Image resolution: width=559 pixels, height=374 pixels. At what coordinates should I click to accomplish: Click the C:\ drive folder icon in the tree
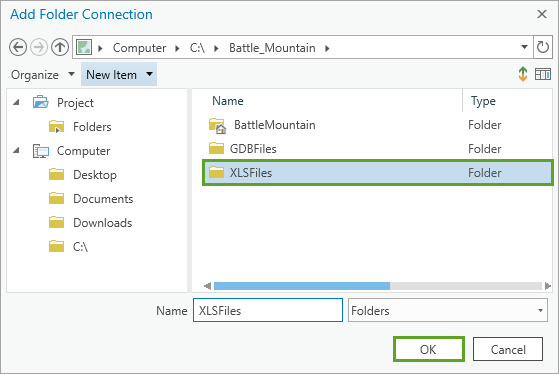tap(56, 246)
